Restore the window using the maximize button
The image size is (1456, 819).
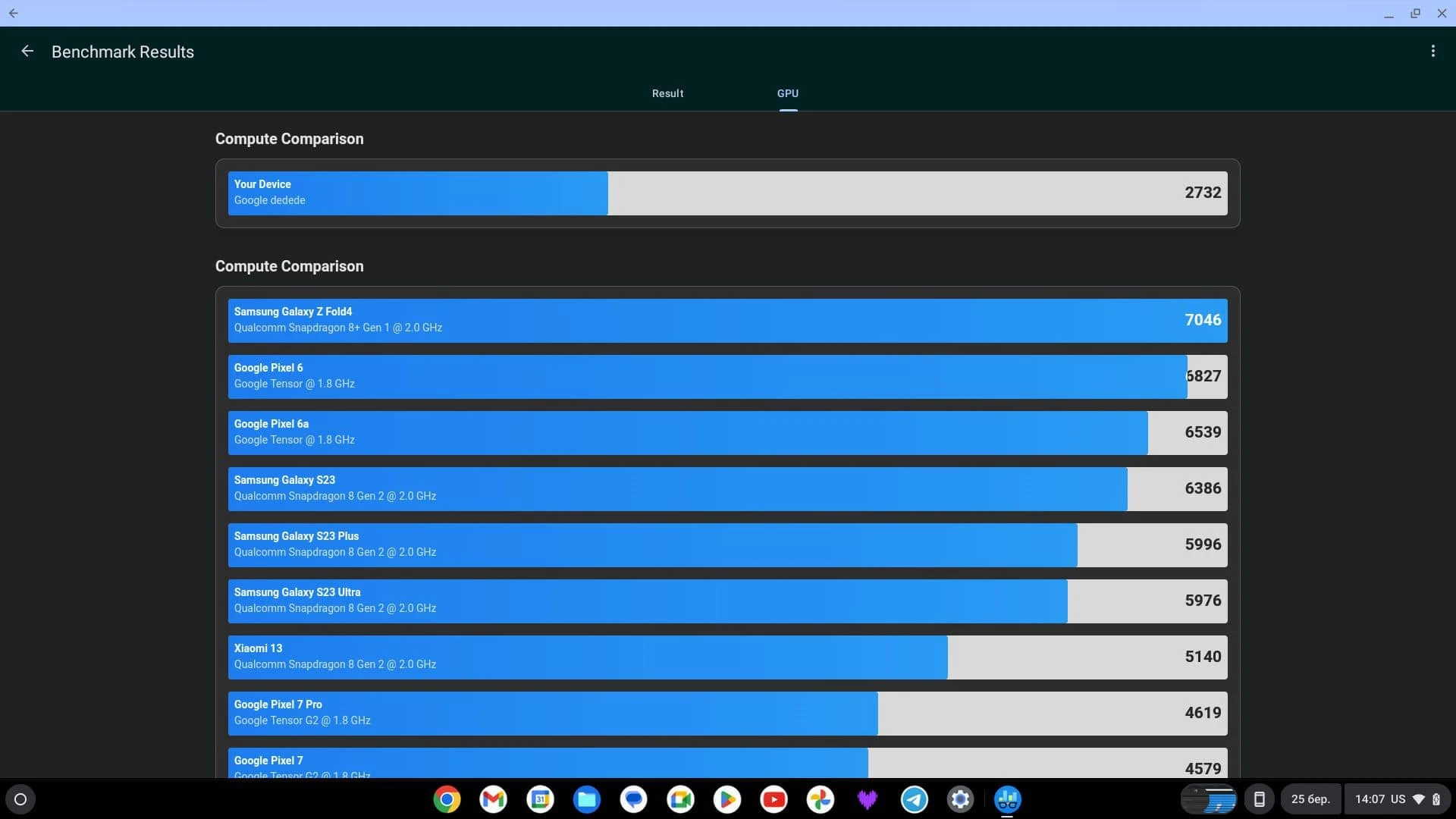pyautogui.click(x=1415, y=13)
